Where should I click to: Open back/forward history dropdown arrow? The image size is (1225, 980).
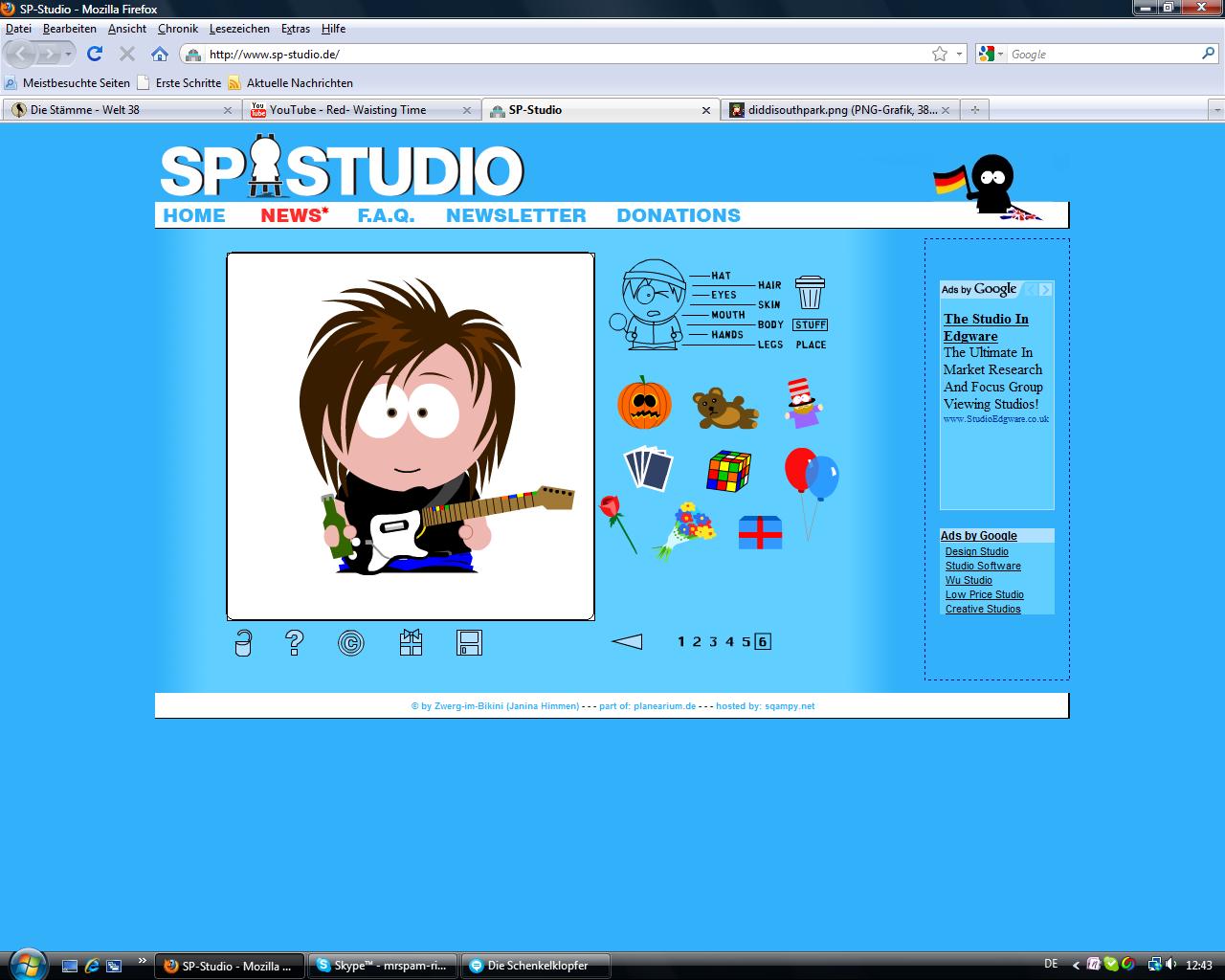coord(68,55)
